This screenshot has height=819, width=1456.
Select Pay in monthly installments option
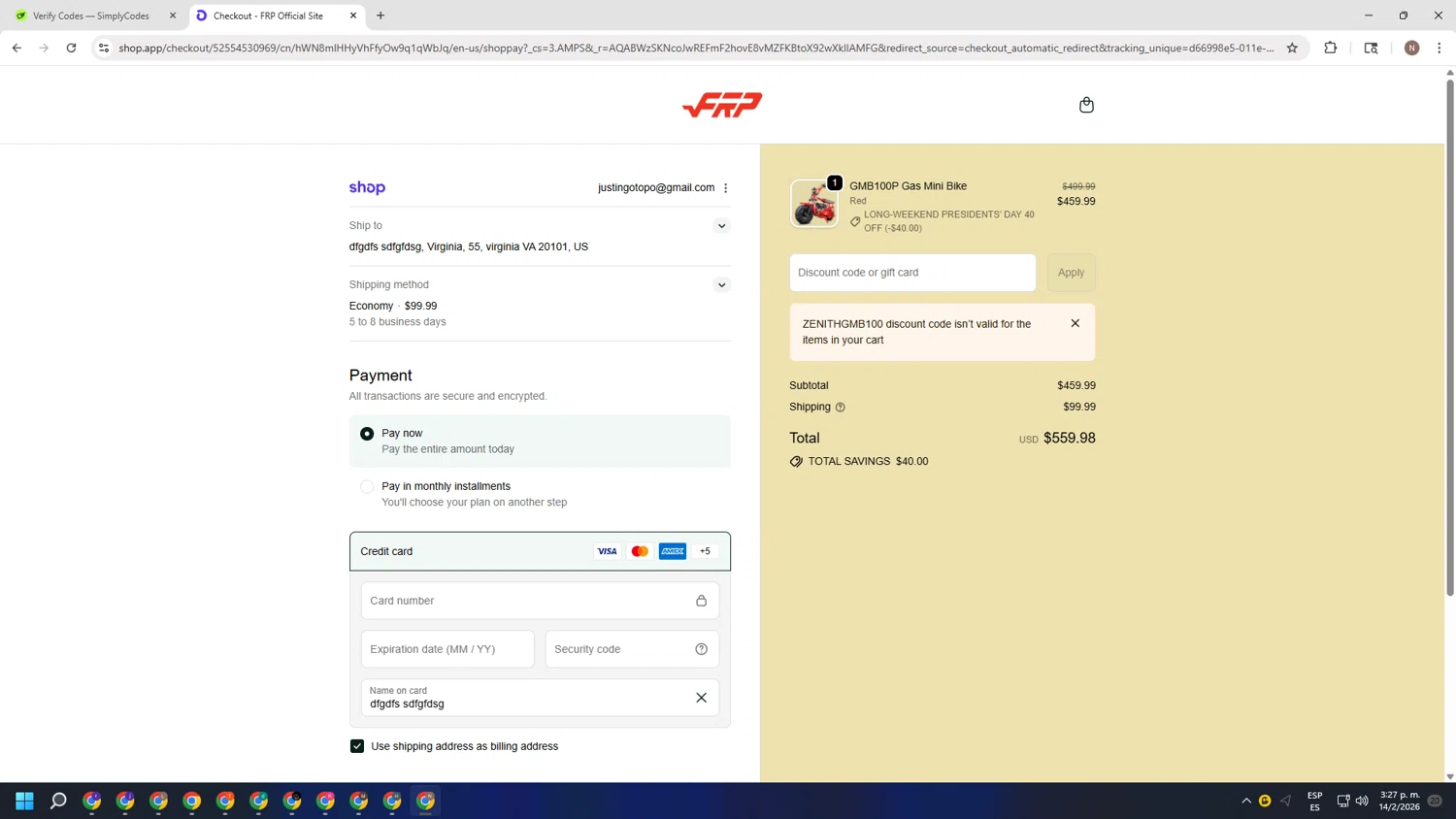pyautogui.click(x=367, y=487)
